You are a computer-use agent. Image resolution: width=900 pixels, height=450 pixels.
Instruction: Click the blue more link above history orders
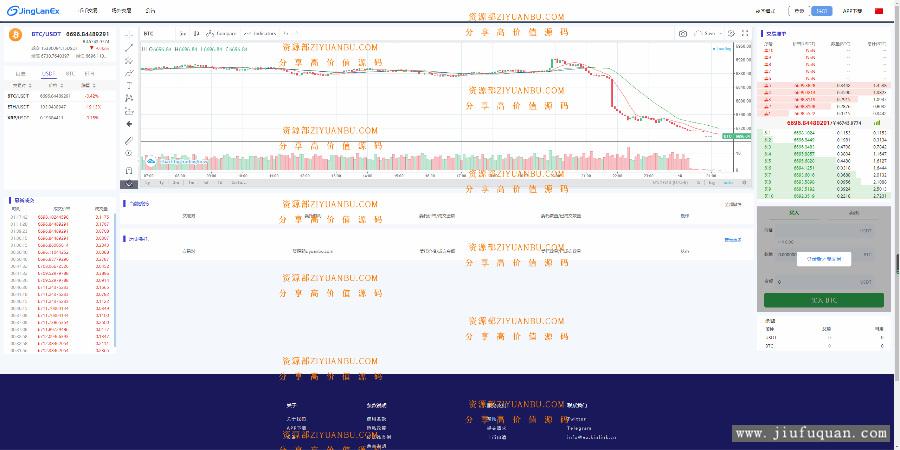point(732,239)
